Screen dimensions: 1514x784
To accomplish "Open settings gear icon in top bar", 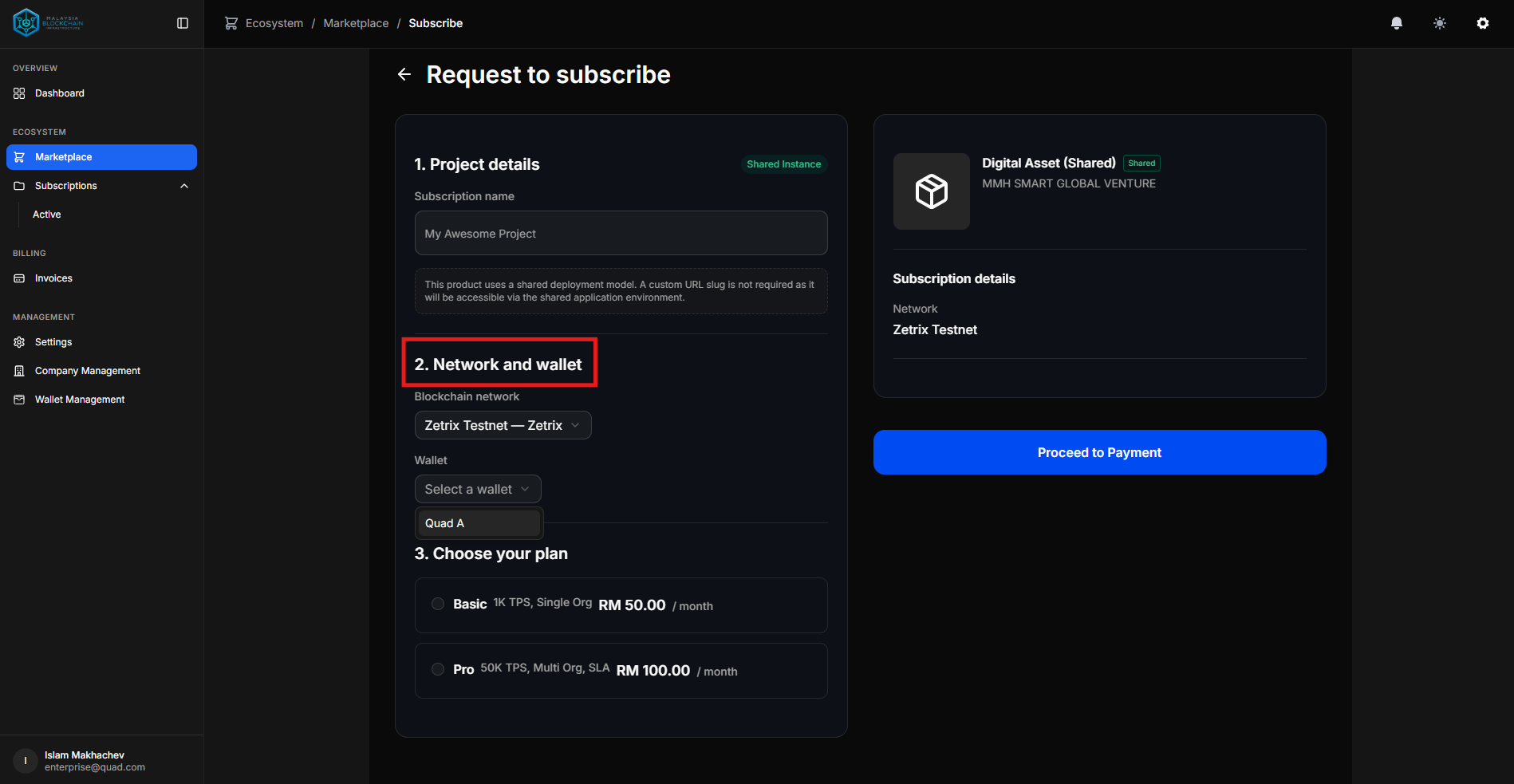I will click(1482, 23).
